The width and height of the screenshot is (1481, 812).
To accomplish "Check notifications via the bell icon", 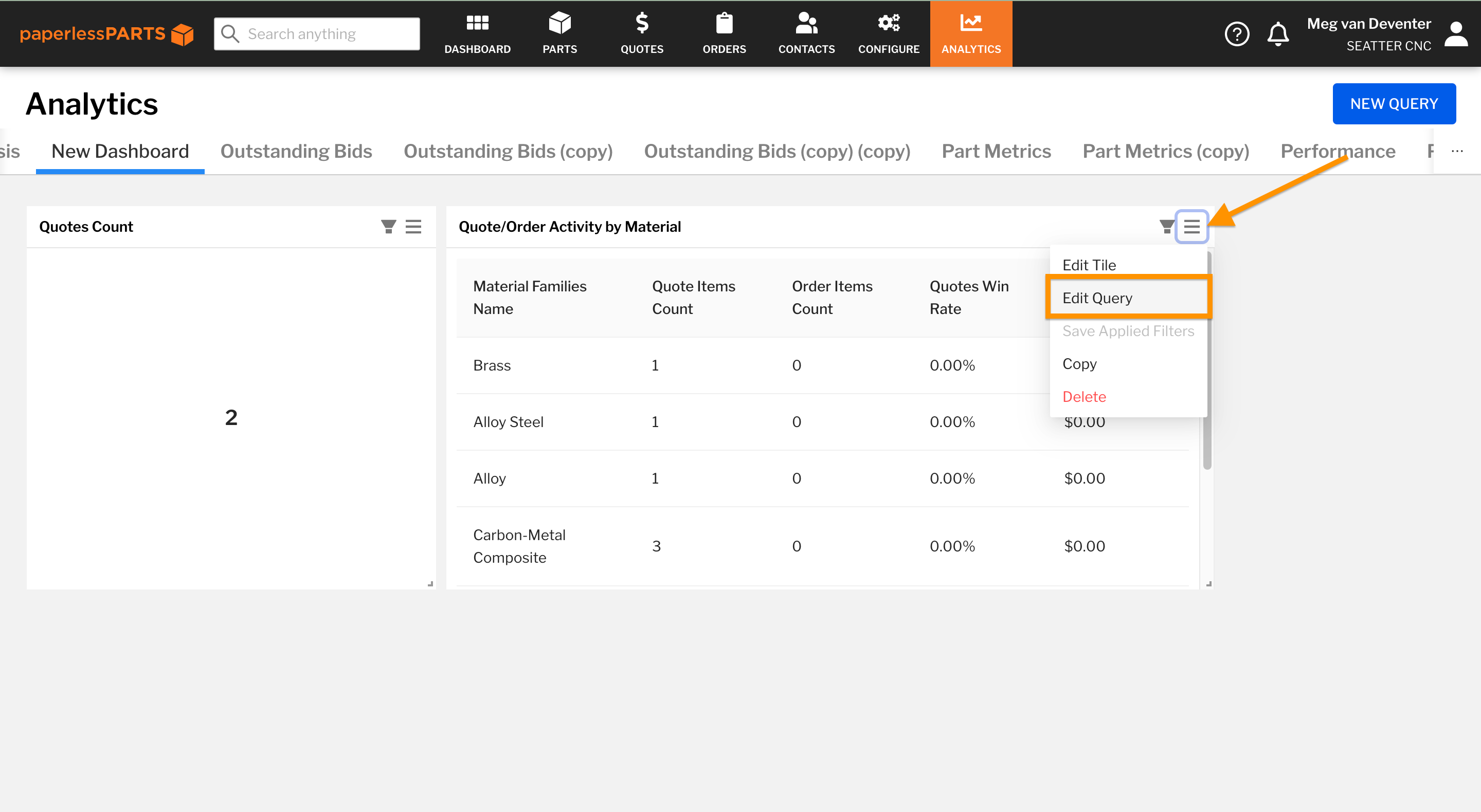I will [1278, 34].
